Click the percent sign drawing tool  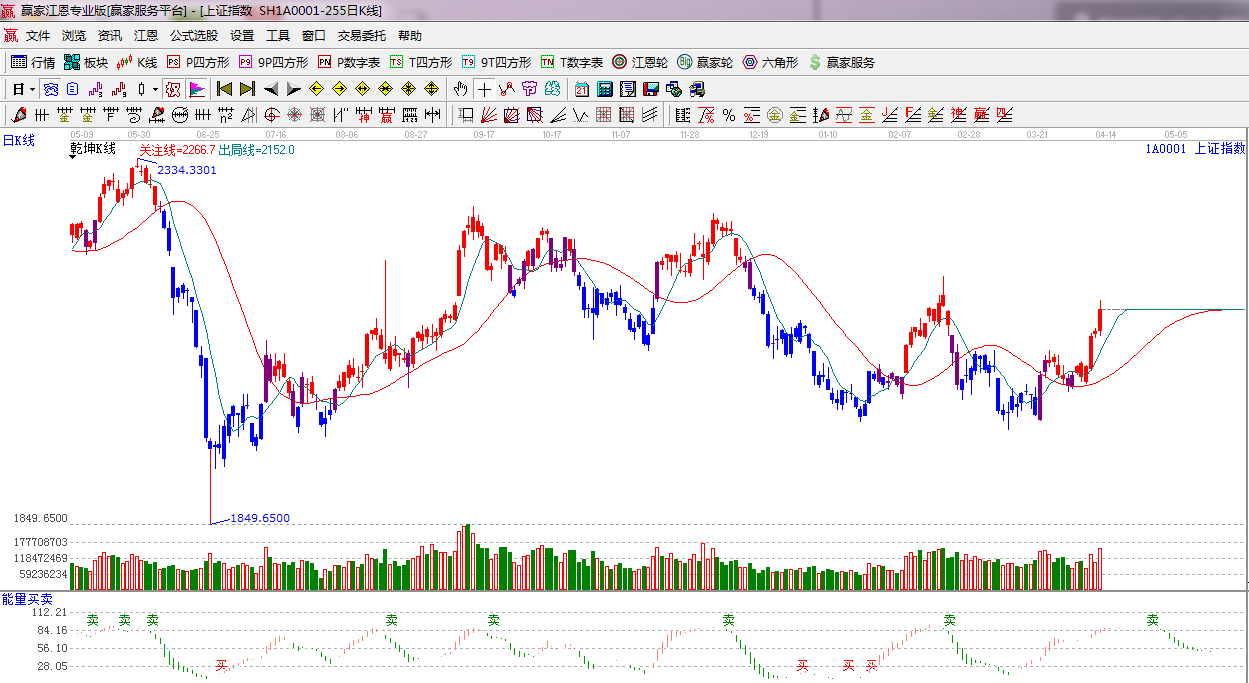tap(728, 115)
